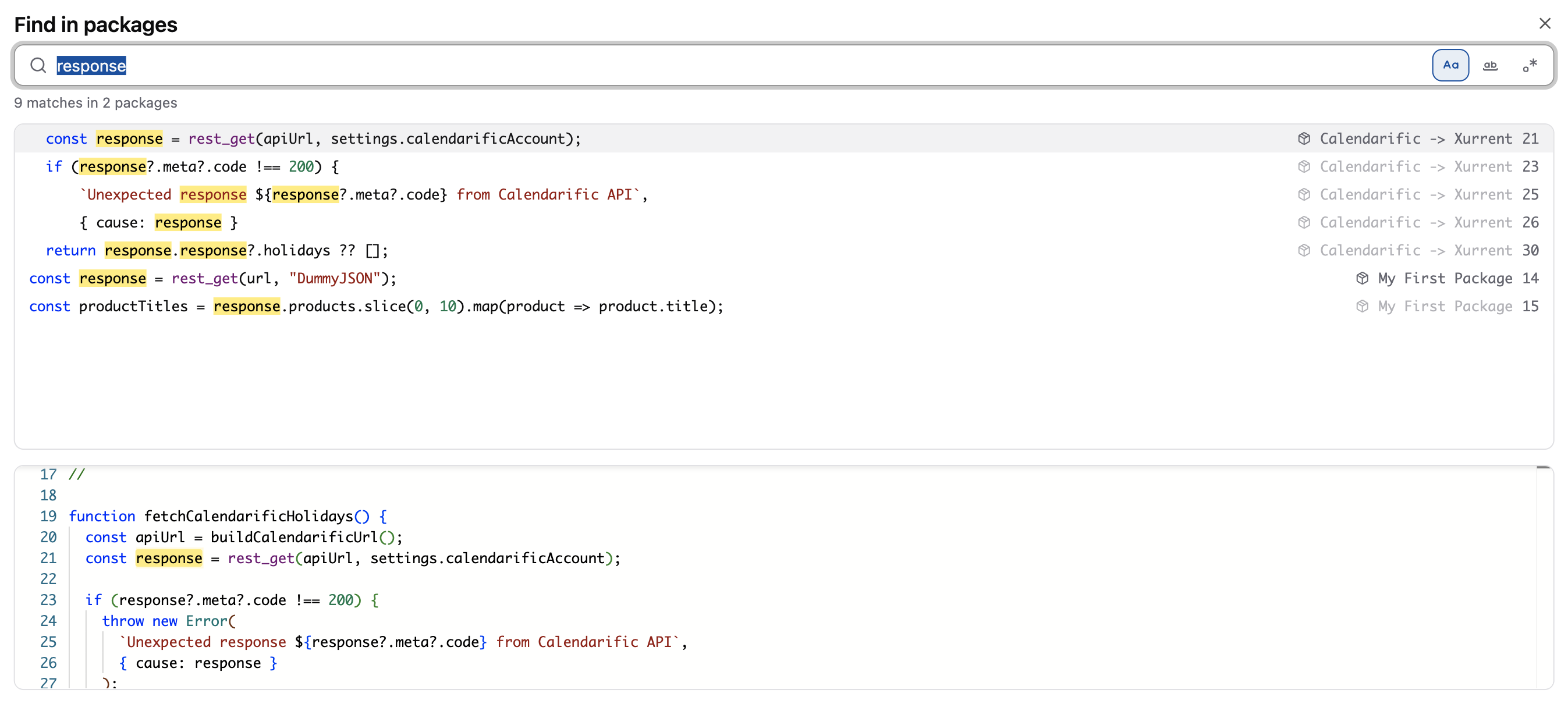Click 'Calendarific -> Xurrent 23' package label
Viewport: 1568px width, 704px height.
point(1429,167)
